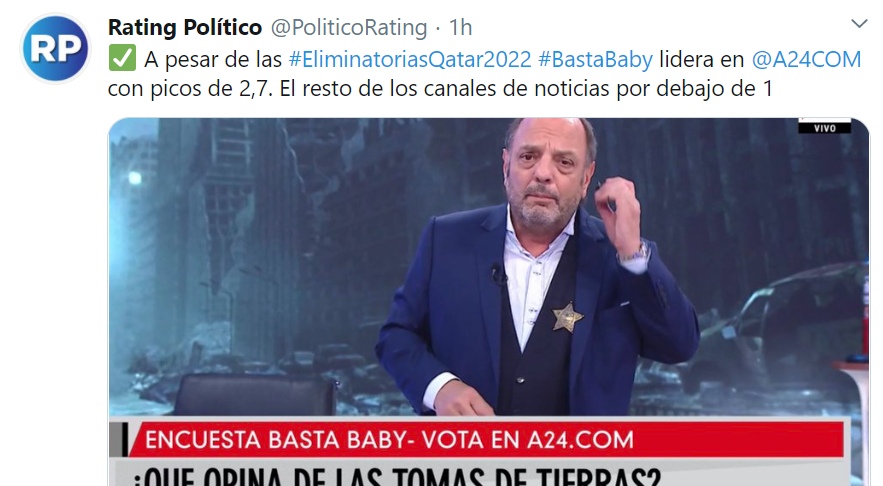Click the green check mark emoji
The width and height of the screenshot is (883, 486).
(122, 58)
